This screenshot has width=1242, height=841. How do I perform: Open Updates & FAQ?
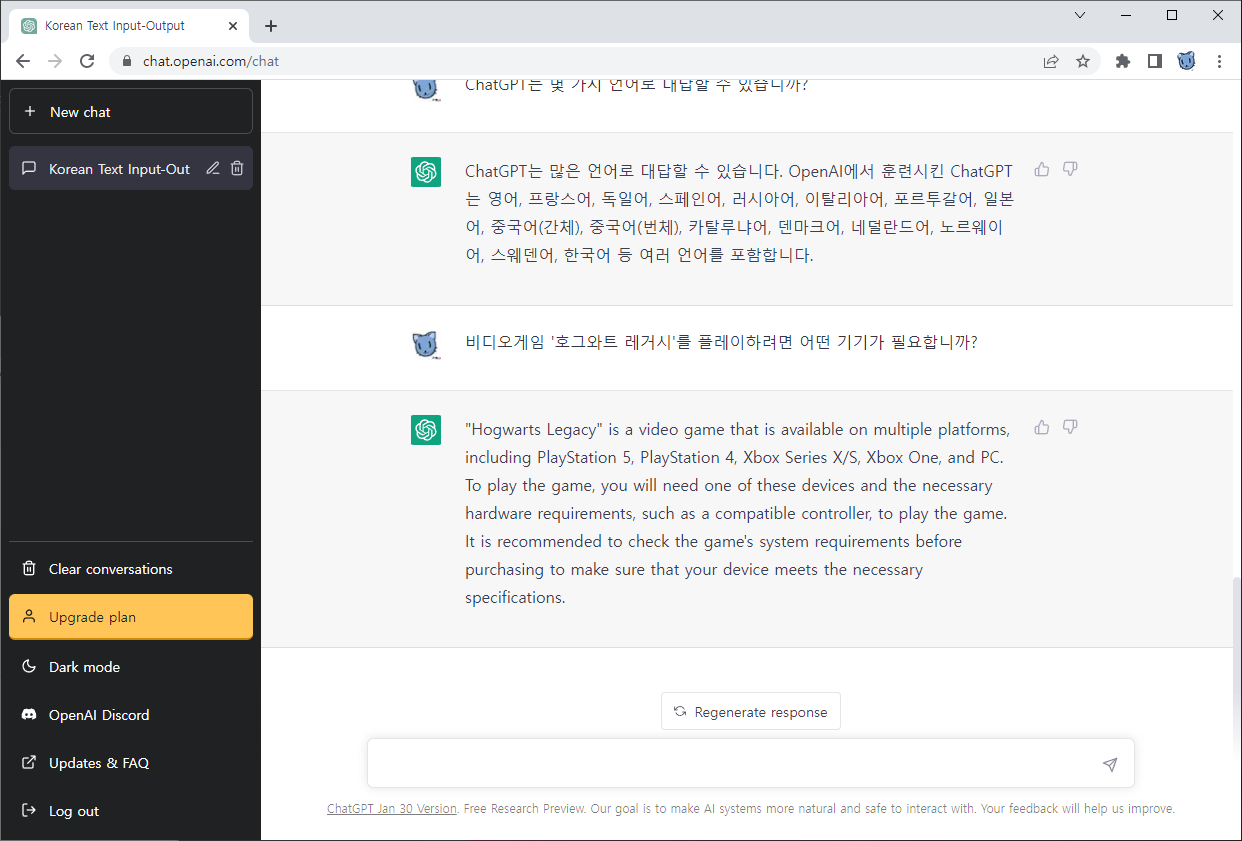tap(131, 763)
